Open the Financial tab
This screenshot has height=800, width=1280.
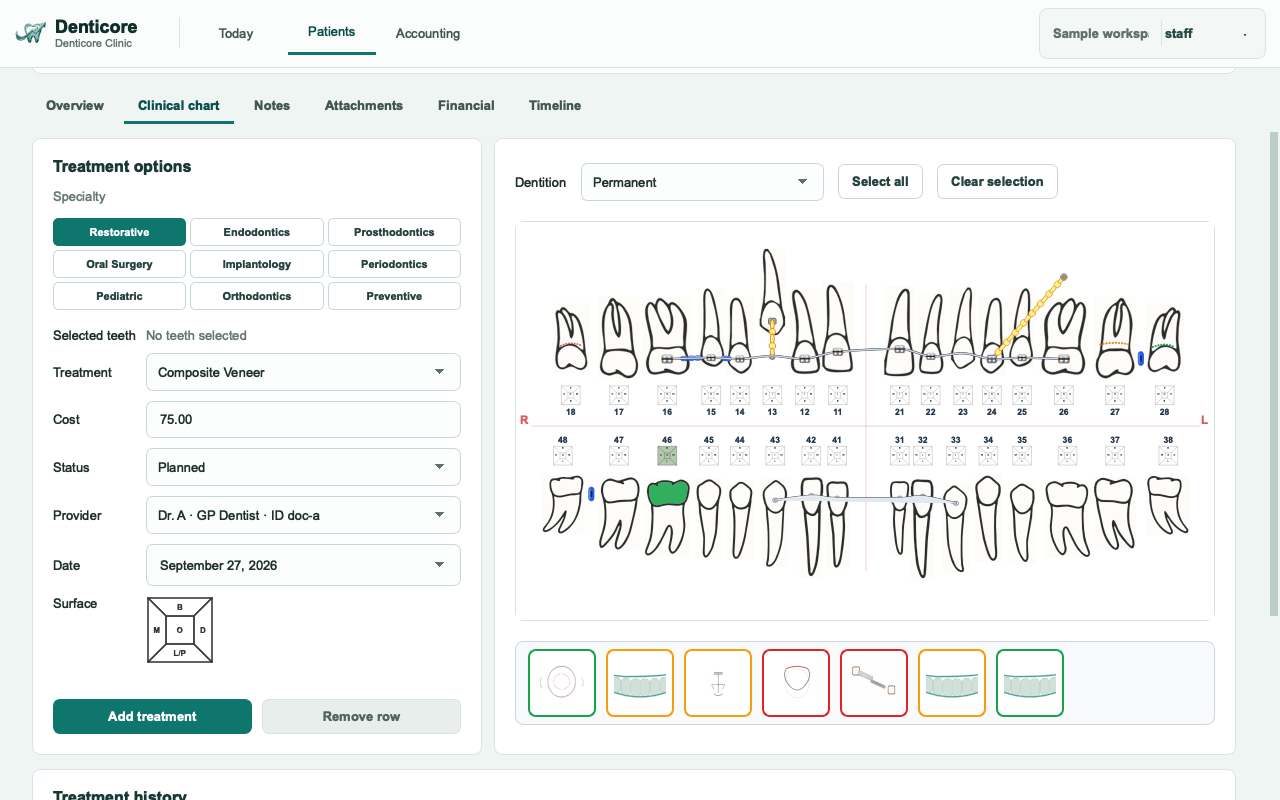pyautogui.click(x=466, y=105)
